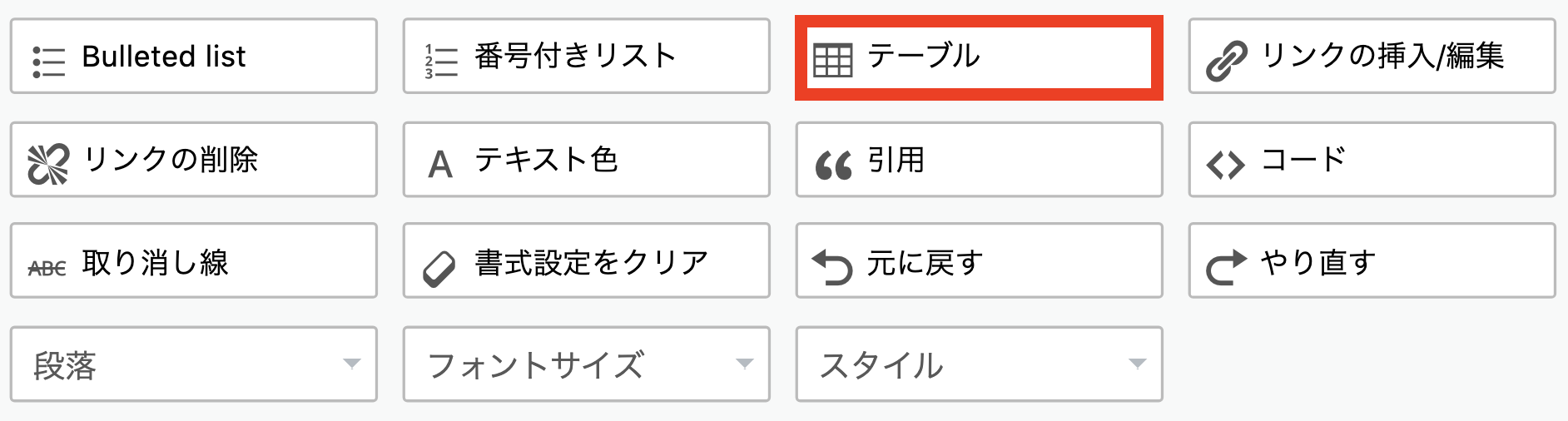This screenshot has width=1568, height=421.
Task: Toggle strikethrough via the ABC icon
Action: (x=47, y=268)
